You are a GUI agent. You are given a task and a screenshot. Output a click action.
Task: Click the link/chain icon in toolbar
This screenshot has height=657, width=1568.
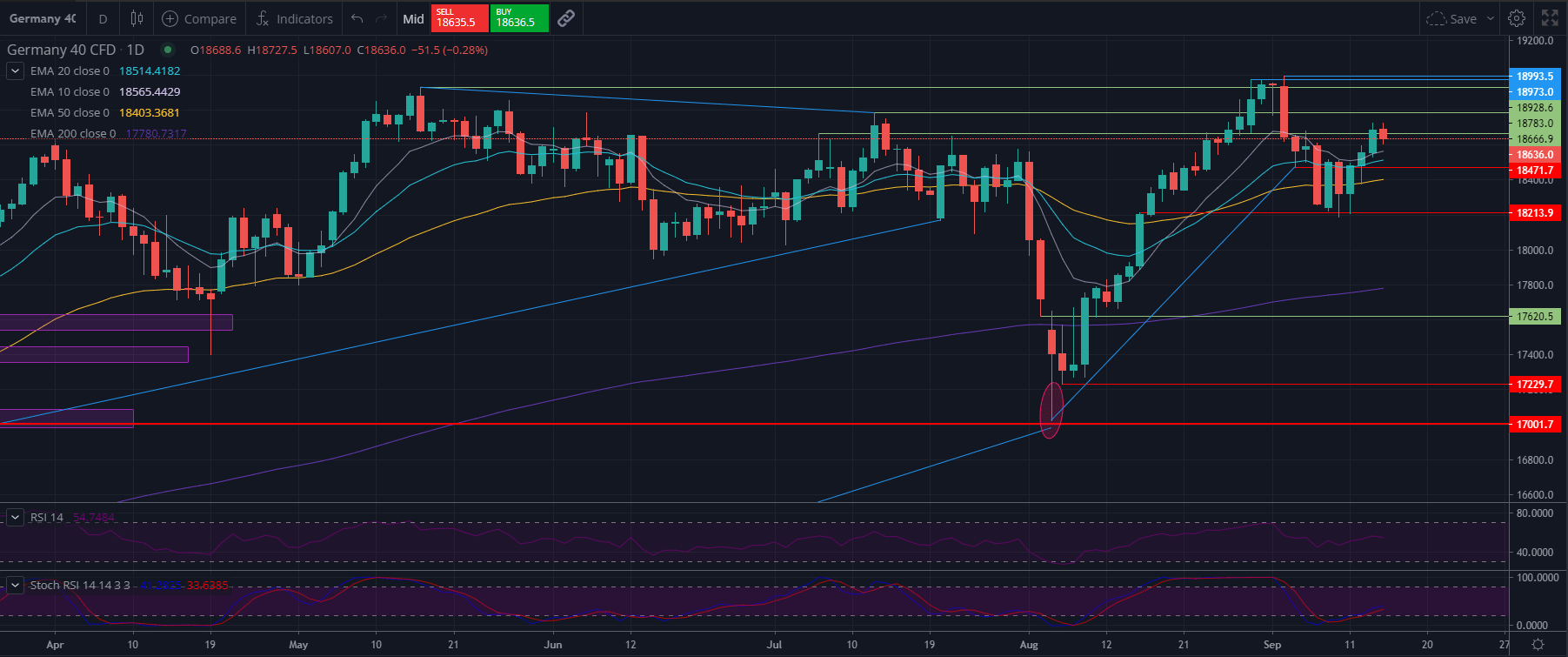[x=566, y=18]
